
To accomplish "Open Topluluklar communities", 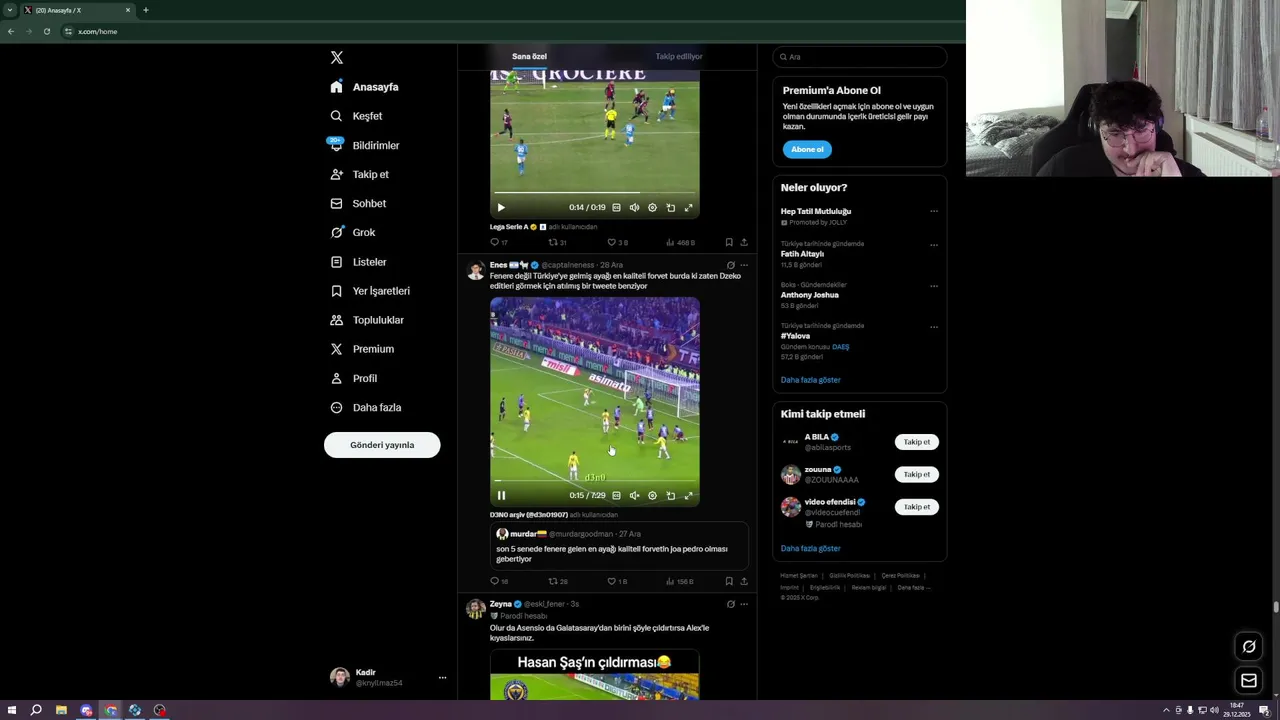I will point(367,320).
